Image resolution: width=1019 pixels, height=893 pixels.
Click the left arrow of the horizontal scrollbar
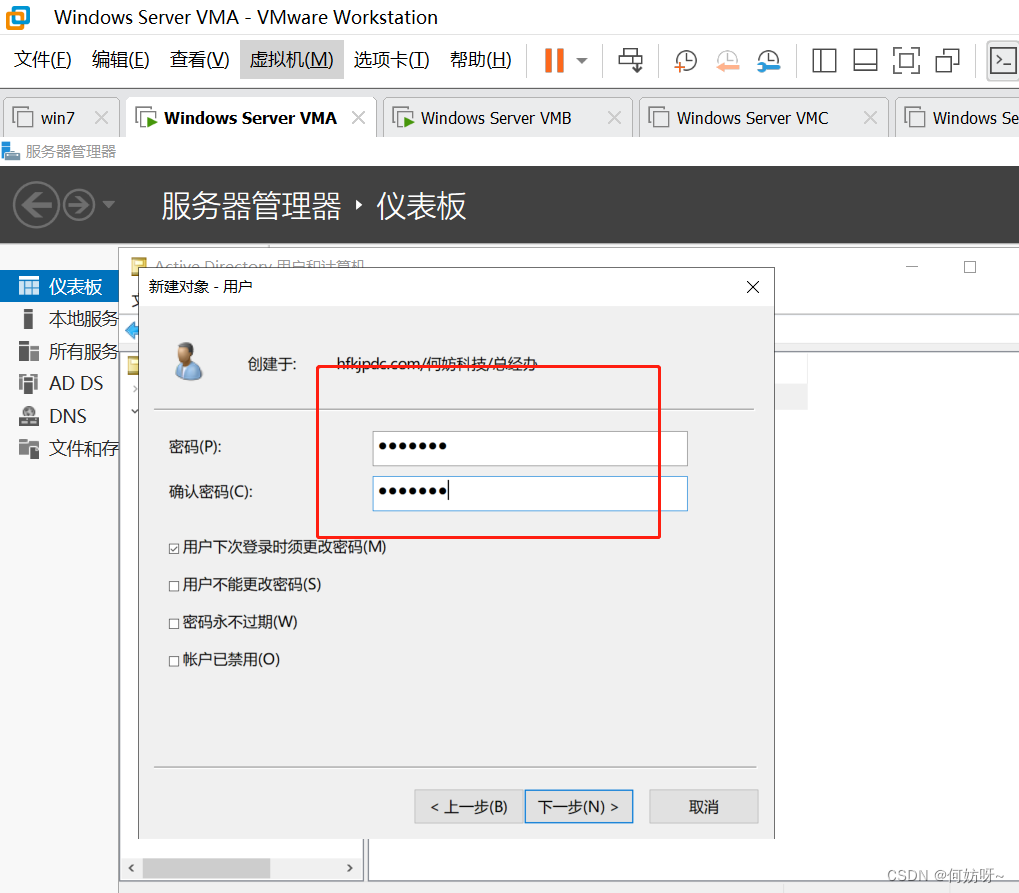click(131, 868)
